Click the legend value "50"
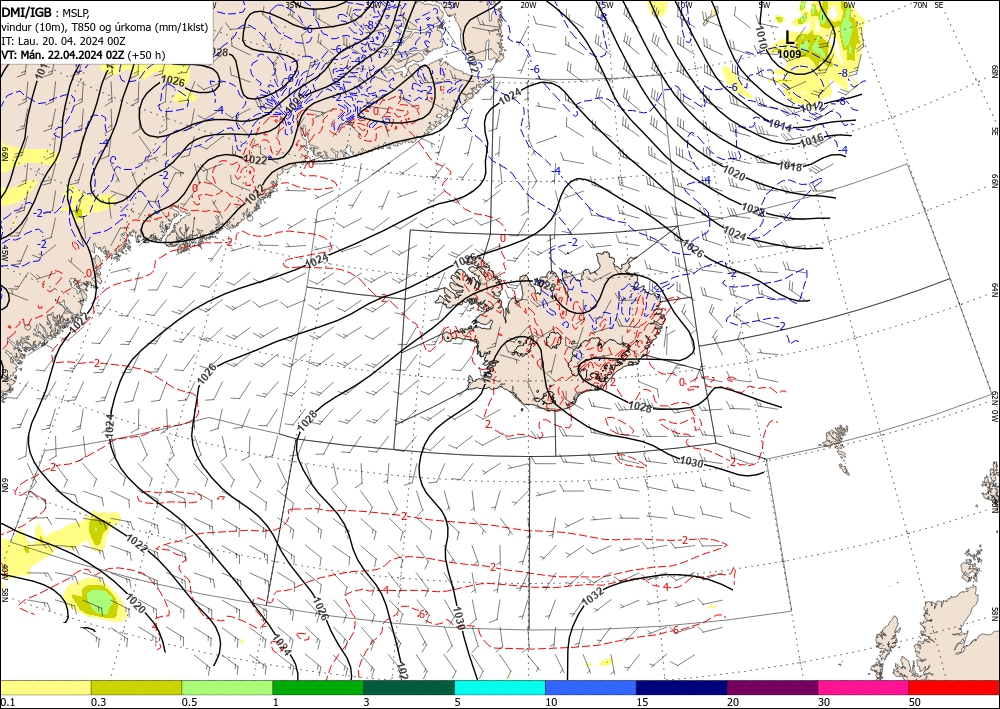 coord(915,702)
